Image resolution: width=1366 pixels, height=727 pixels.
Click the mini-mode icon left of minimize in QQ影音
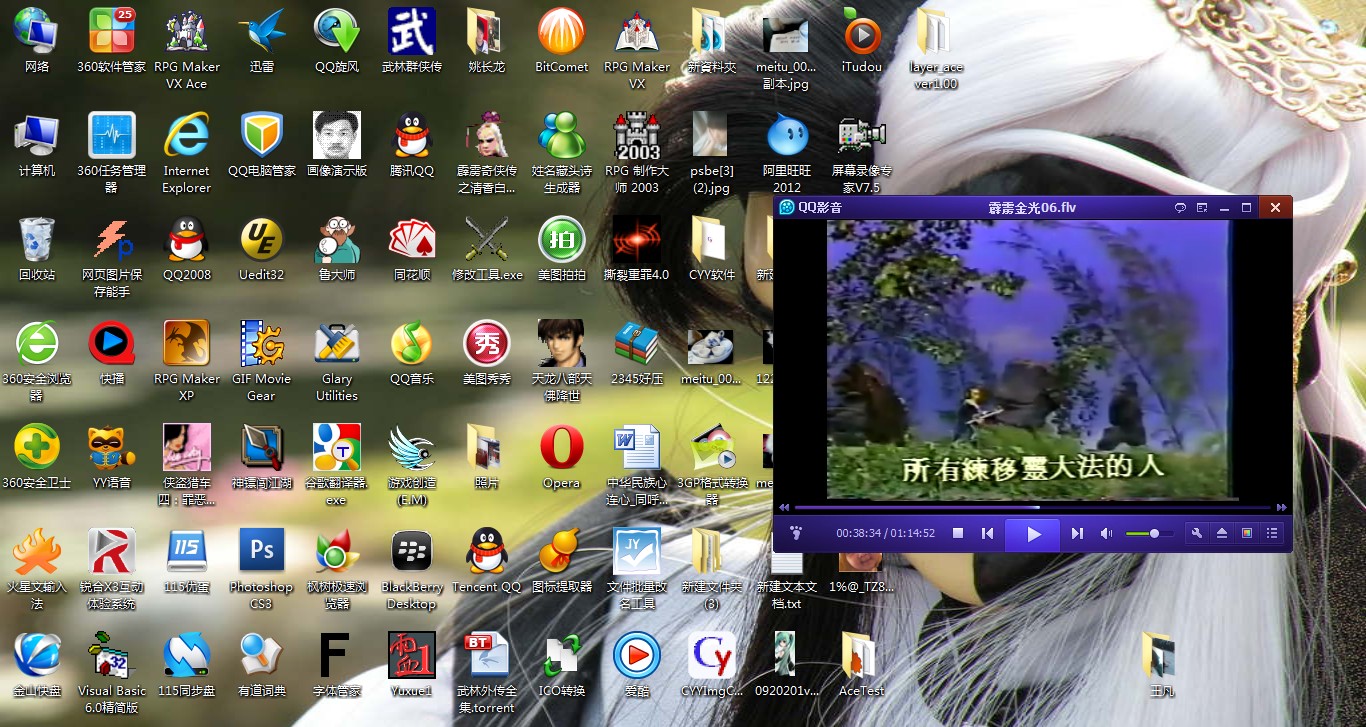point(1202,208)
